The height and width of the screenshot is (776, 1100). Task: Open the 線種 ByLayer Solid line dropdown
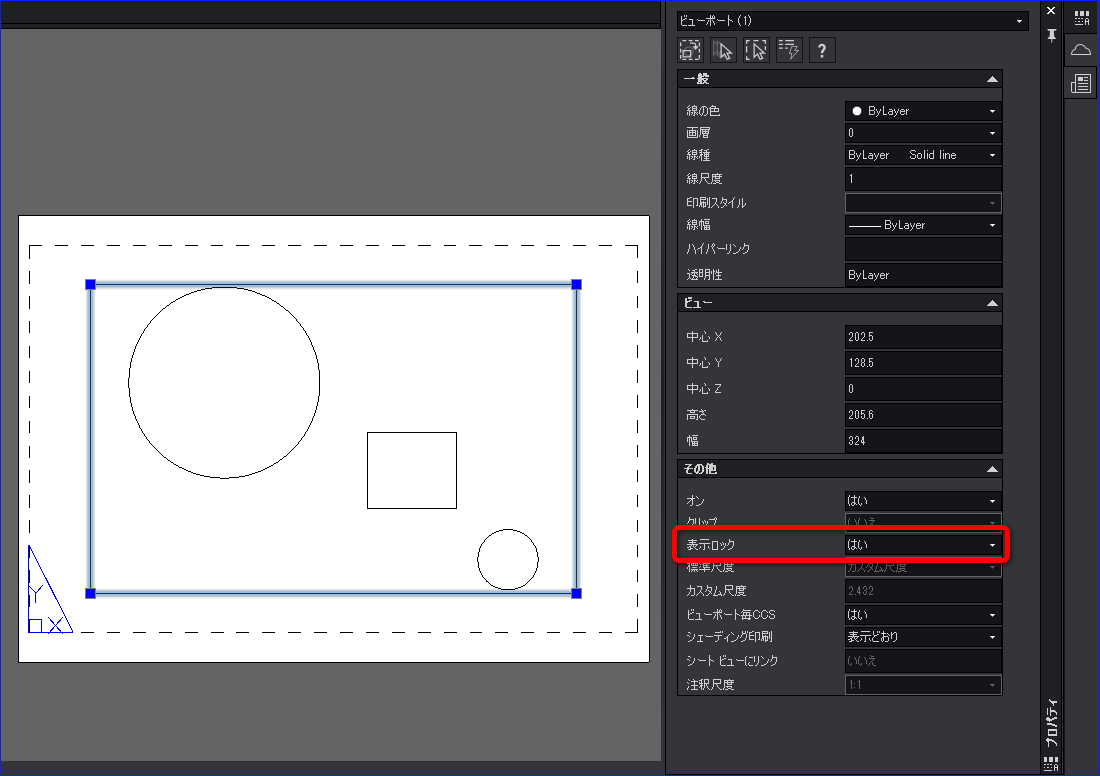point(923,155)
